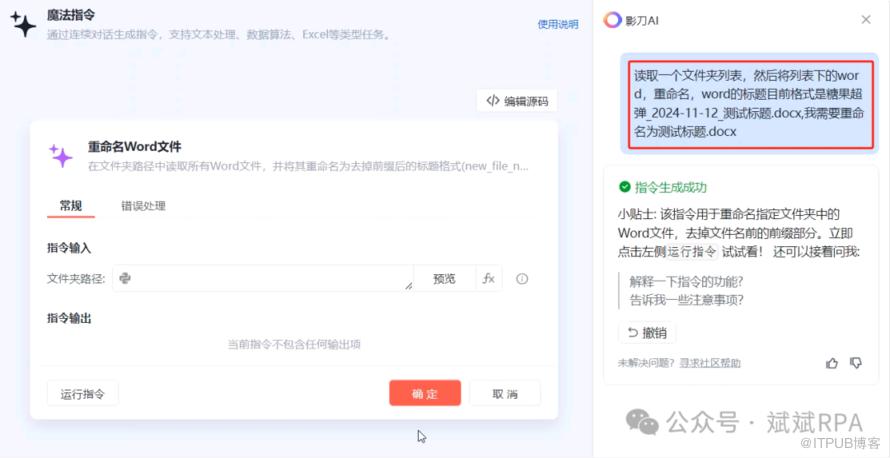Click the 运行指令 button
The width and height of the screenshot is (890, 458).
pyautogui.click(x=83, y=394)
